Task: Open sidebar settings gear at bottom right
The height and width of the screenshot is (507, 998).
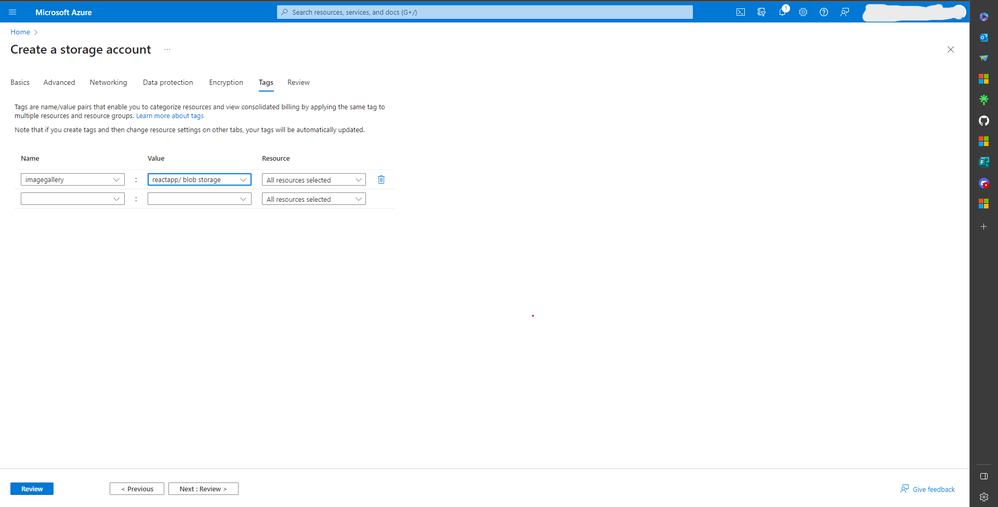Action: click(x=983, y=497)
